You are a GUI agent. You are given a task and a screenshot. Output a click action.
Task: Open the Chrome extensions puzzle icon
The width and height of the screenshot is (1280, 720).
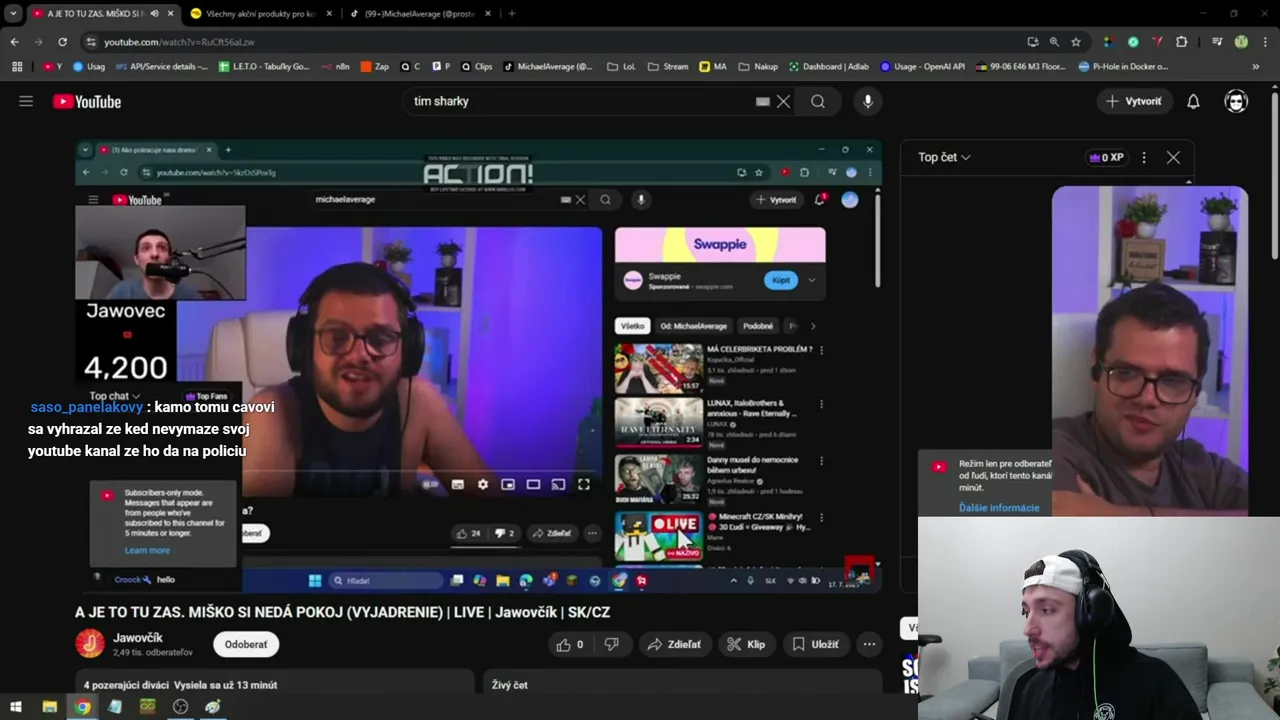[x=1182, y=42]
